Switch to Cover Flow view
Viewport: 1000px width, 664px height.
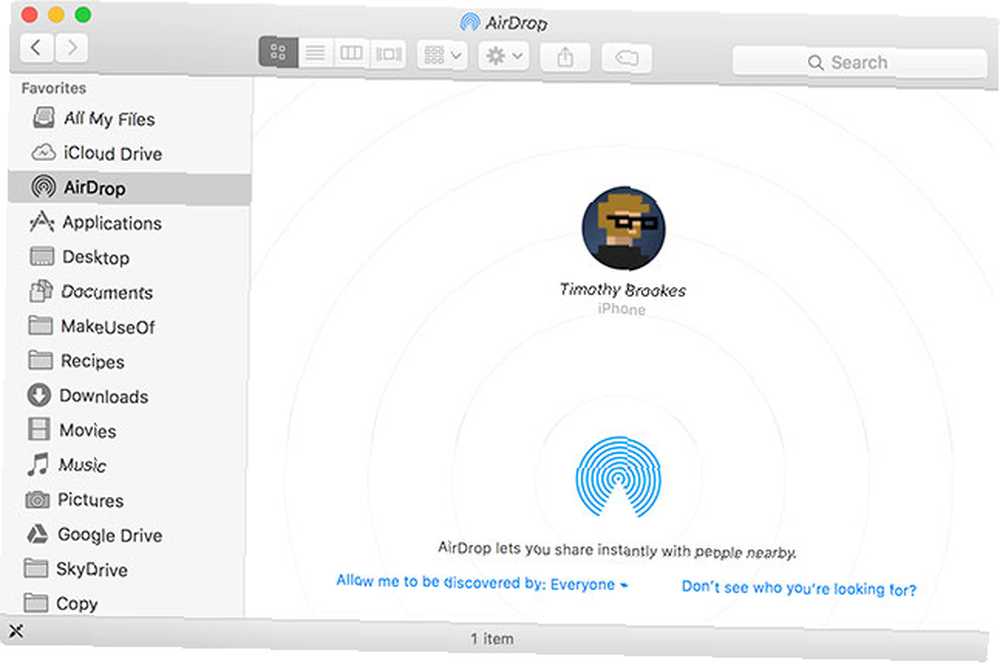[x=388, y=54]
